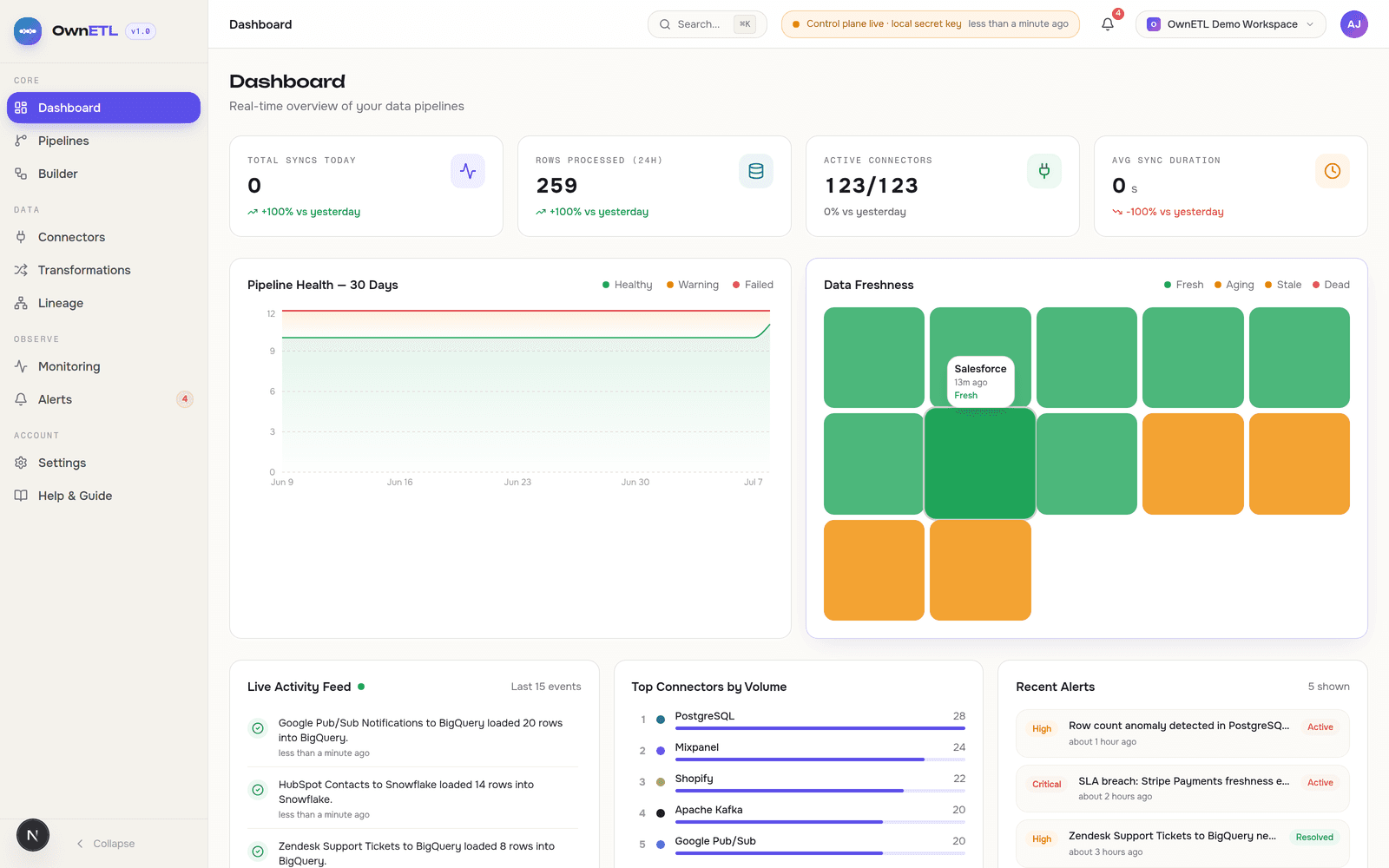Image resolution: width=1389 pixels, height=868 pixels.
Task: Click the Mixpanel volume bar
Action: pyautogui.click(x=820, y=759)
